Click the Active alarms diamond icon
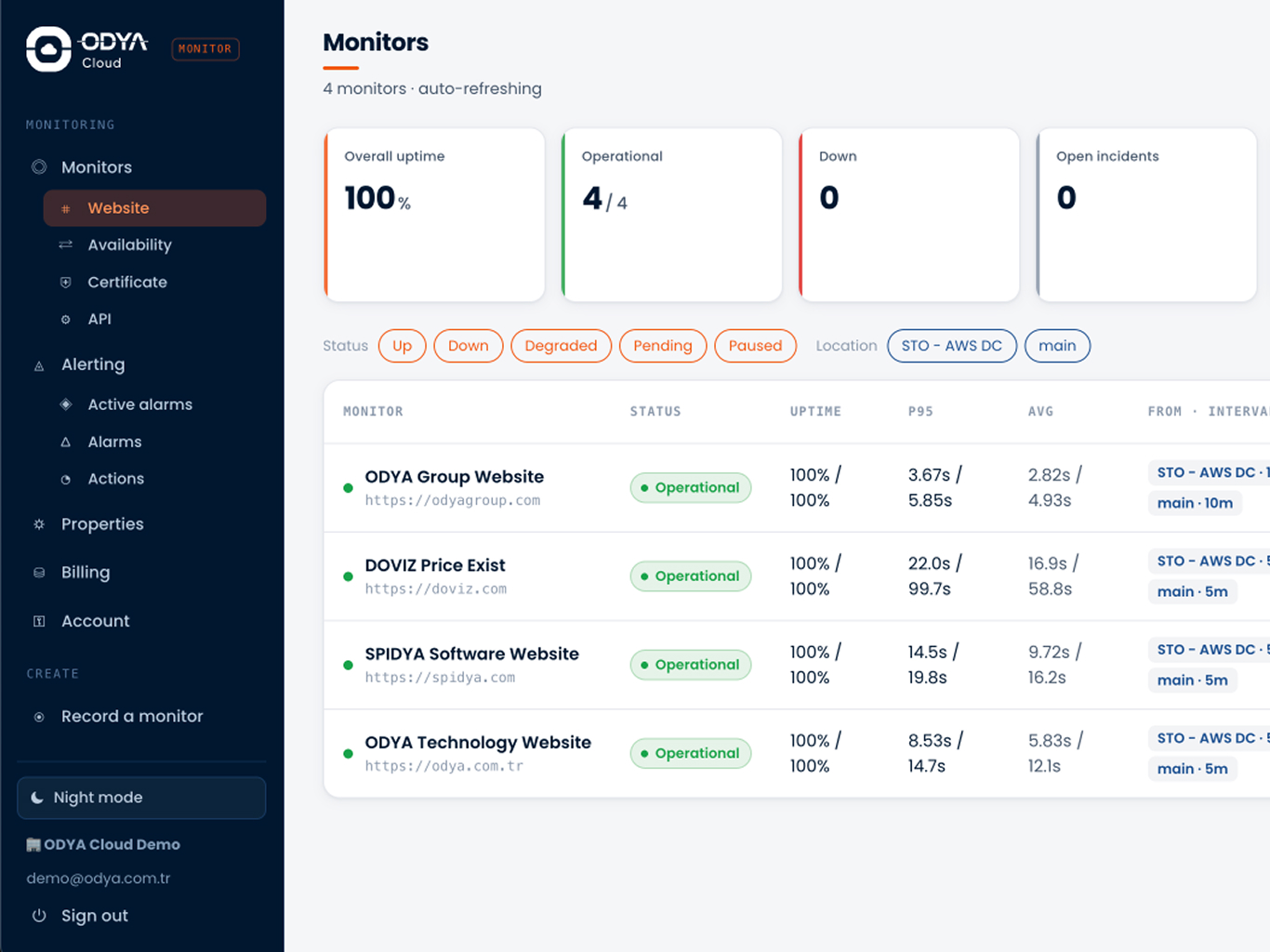 (x=65, y=404)
